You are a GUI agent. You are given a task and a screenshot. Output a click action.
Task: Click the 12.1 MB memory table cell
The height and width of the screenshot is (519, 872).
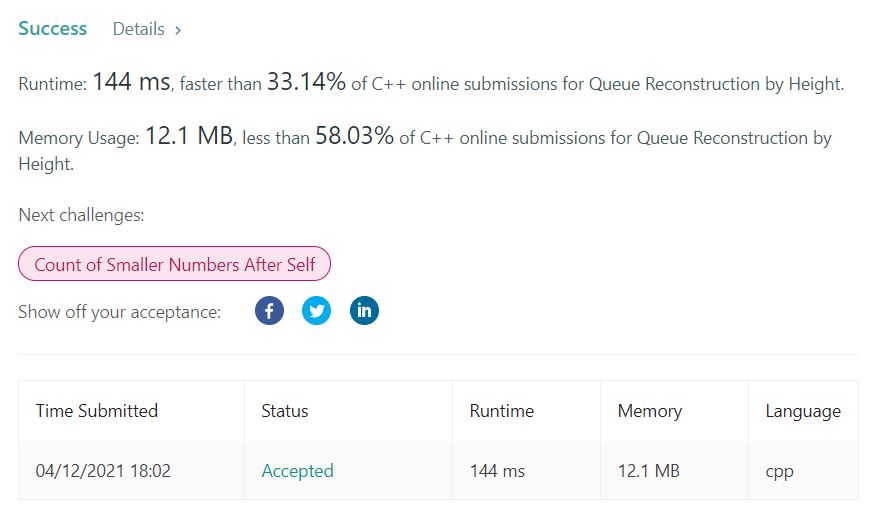[x=648, y=470]
